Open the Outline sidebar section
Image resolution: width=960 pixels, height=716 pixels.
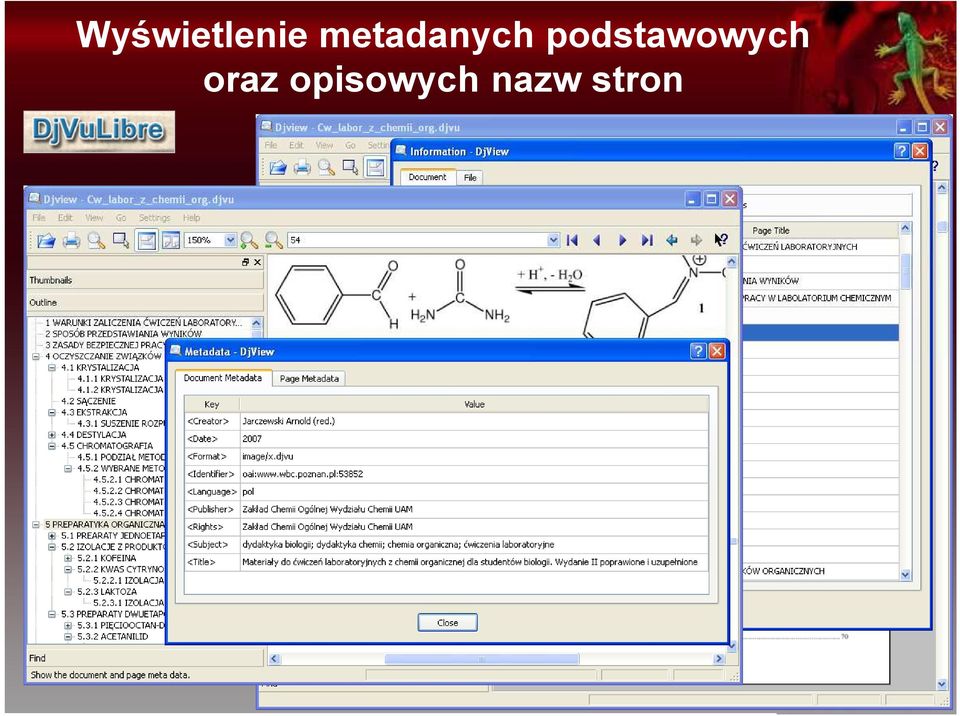146,303
